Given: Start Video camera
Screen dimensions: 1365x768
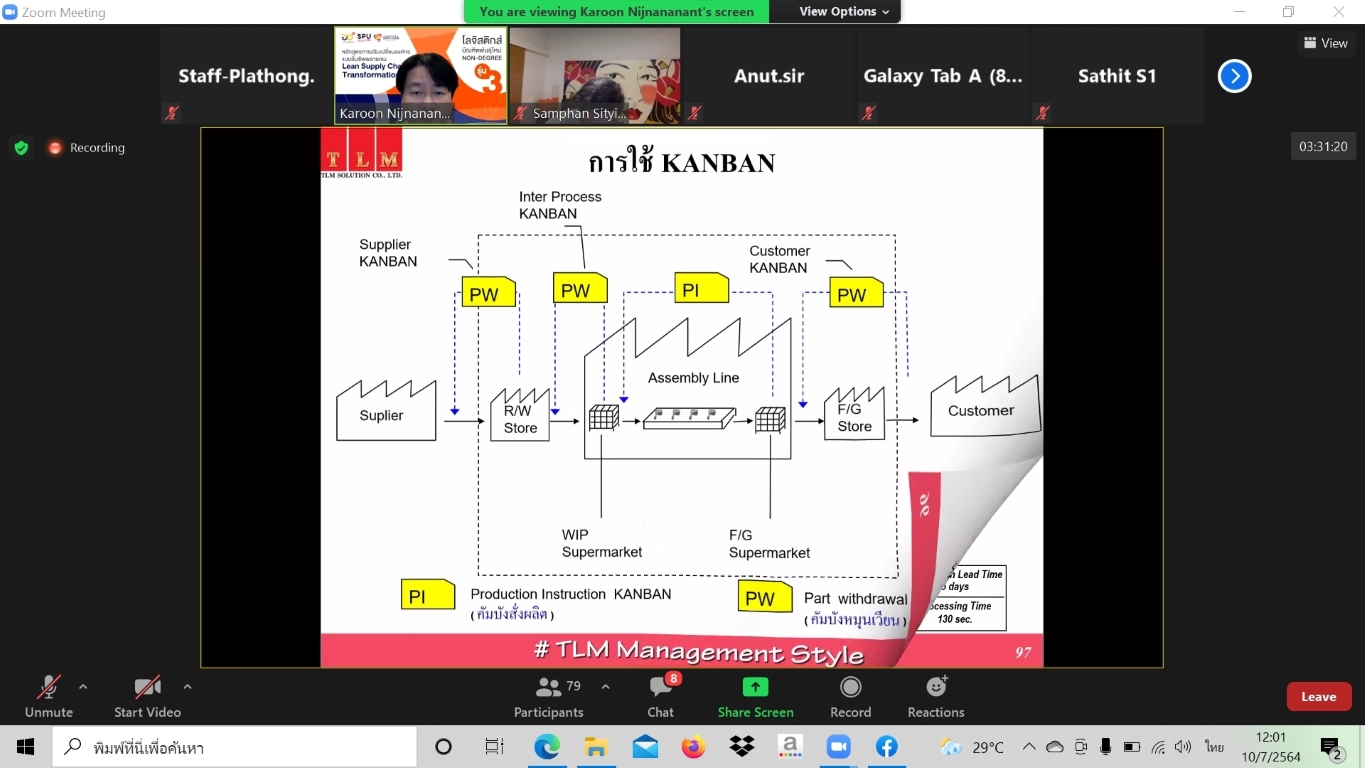Looking at the screenshot, I should pyautogui.click(x=147, y=697).
